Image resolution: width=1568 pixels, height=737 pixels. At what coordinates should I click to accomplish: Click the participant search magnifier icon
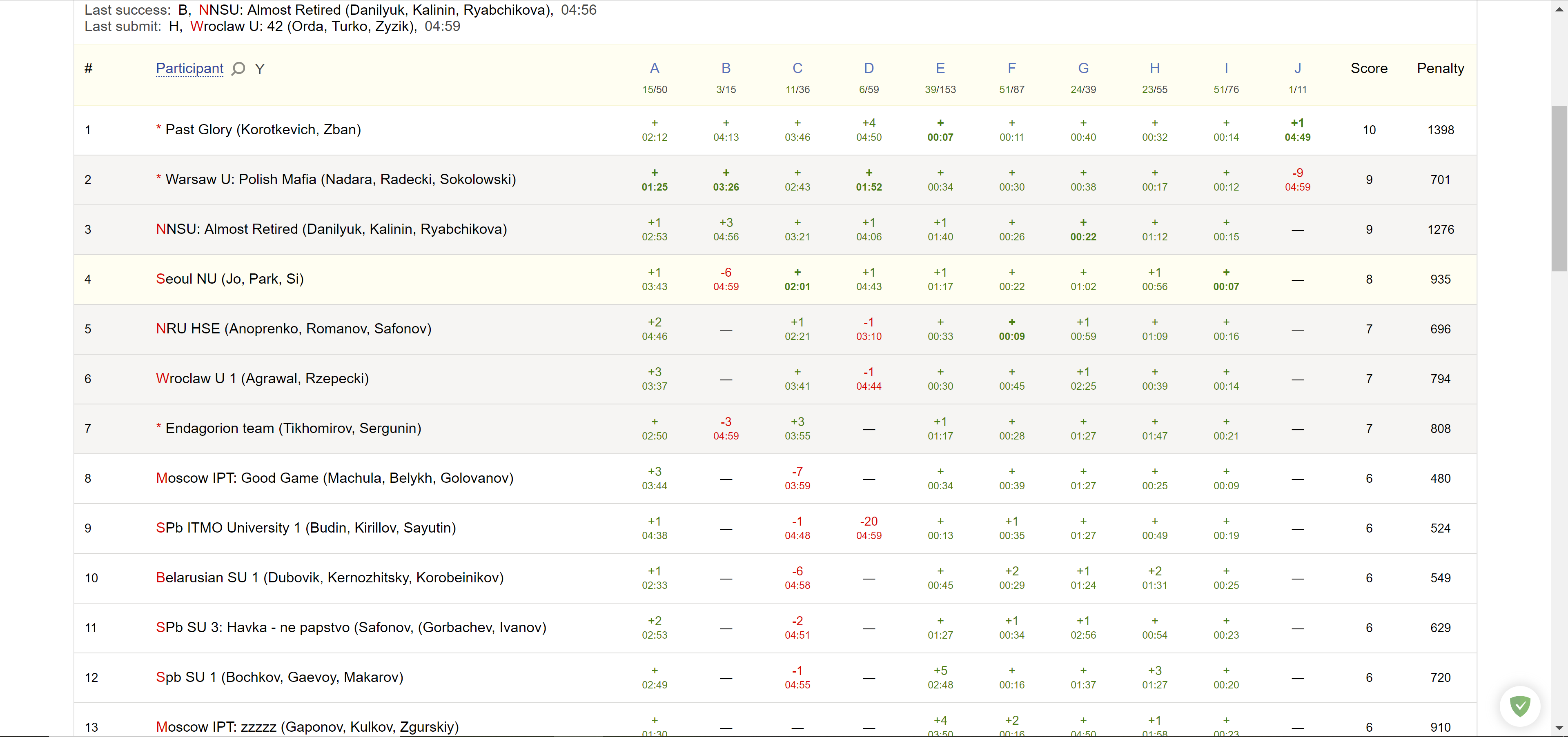point(238,69)
